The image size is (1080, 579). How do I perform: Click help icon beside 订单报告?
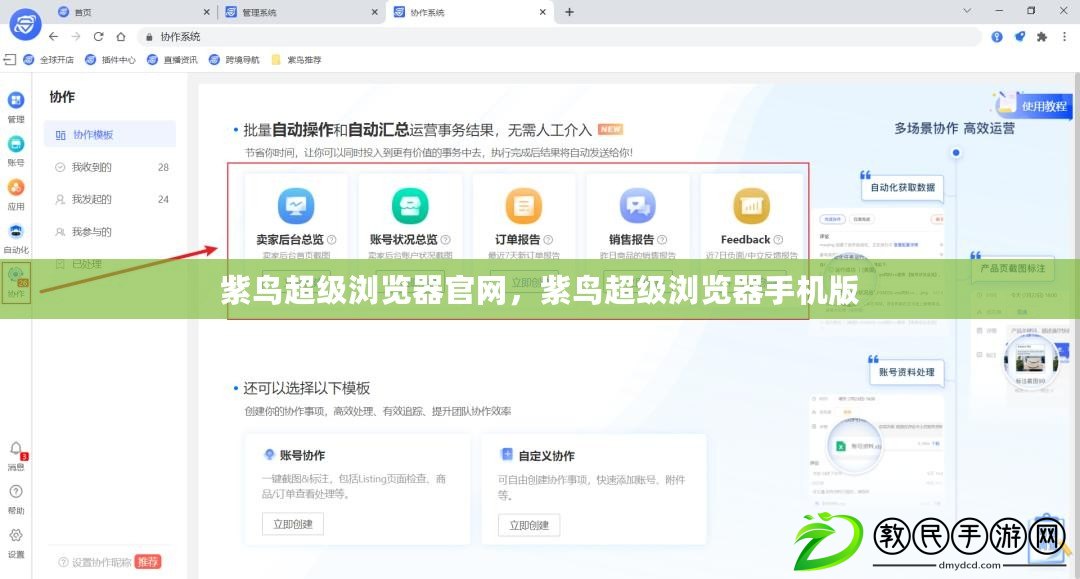tap(548, 240)
